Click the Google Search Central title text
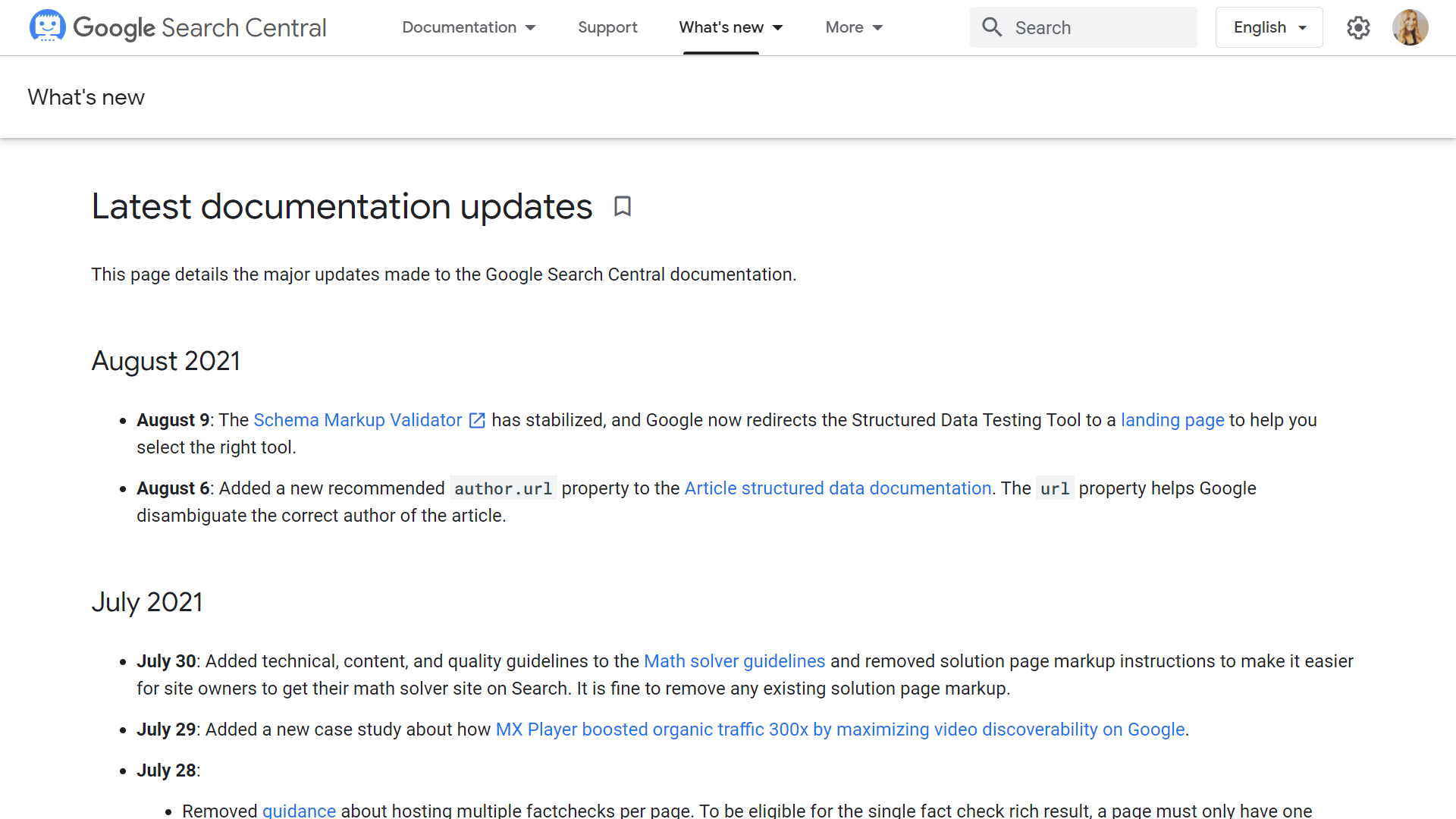The height and width of the screenshot is (819, 1456). click(x=200, y=28)
